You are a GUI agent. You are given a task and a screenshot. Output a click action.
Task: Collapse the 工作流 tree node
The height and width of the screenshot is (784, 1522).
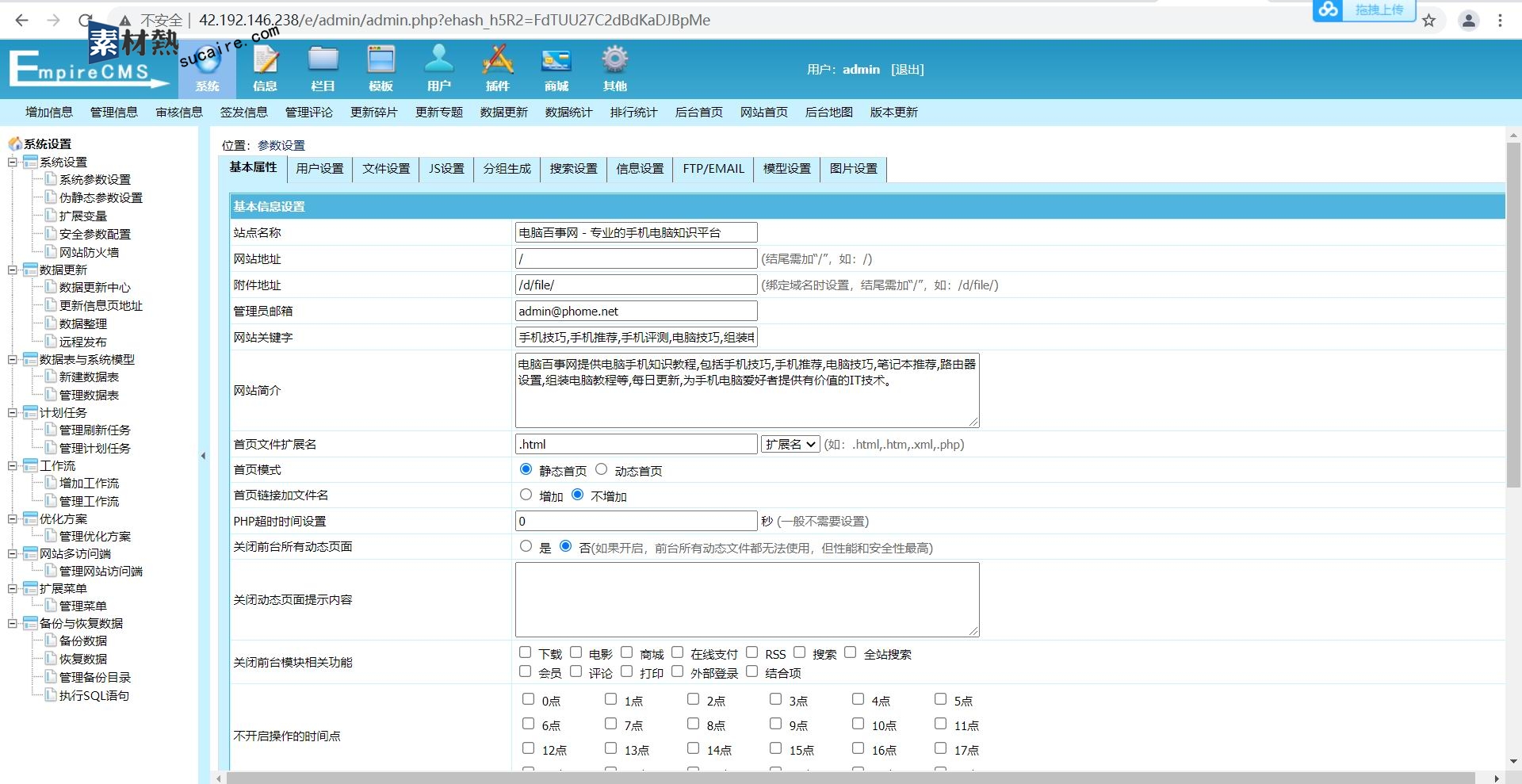pos(12,465)
